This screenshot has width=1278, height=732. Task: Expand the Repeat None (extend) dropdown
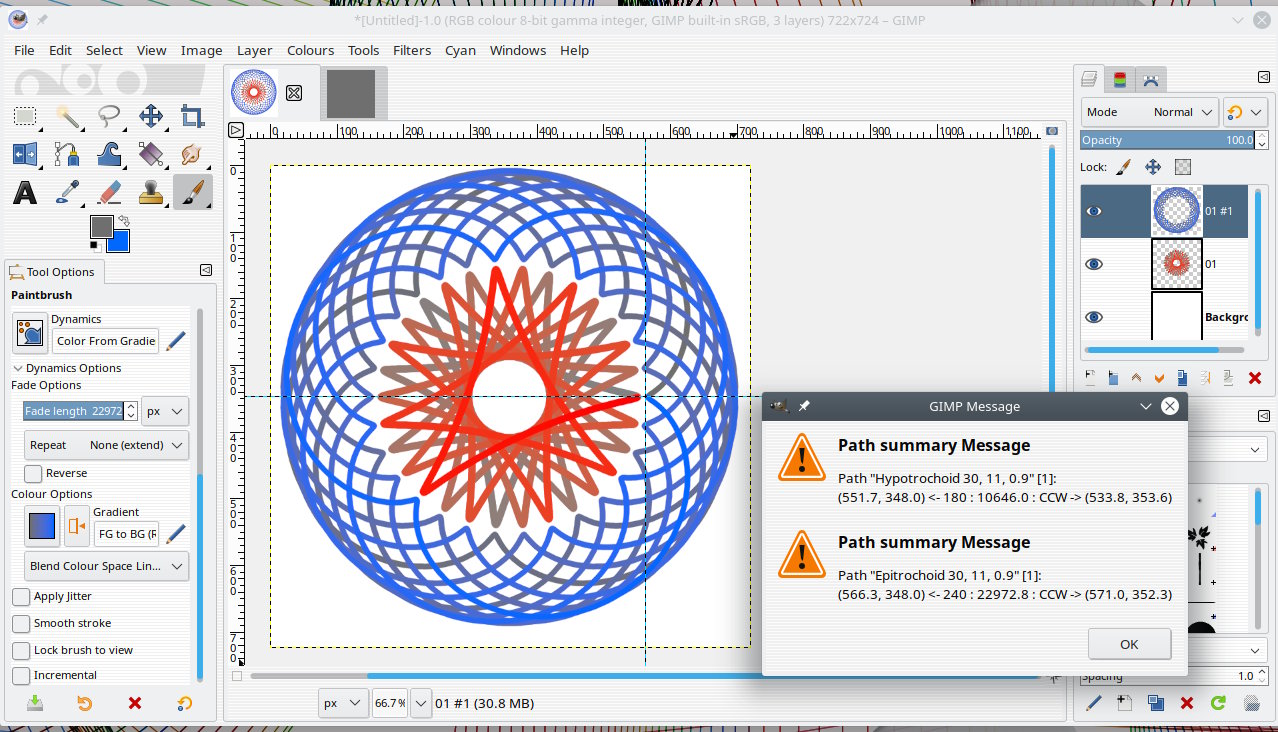(x=106, y=445)
